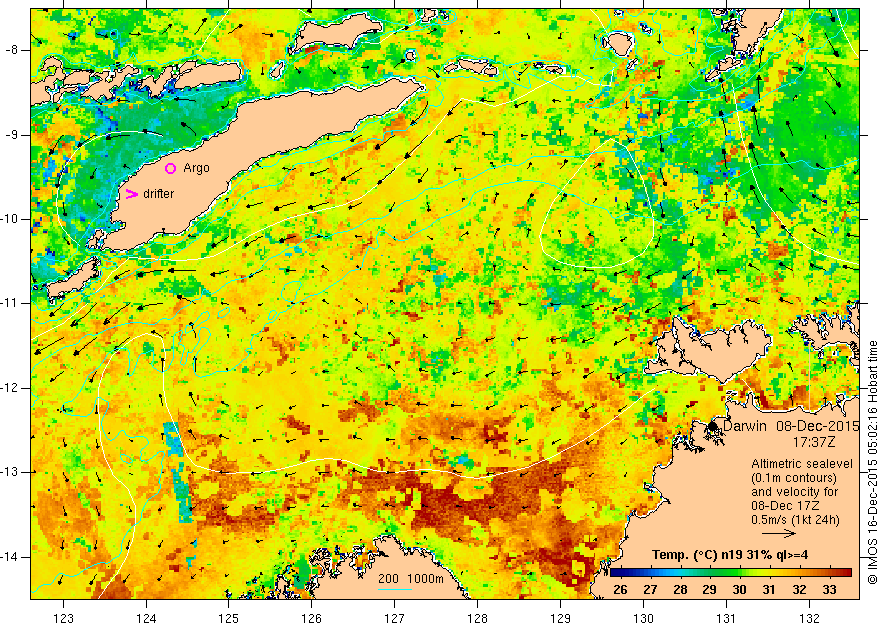Click 'Temp. (°C) n19 31% ql>=4' title

(x=730, y=555)
